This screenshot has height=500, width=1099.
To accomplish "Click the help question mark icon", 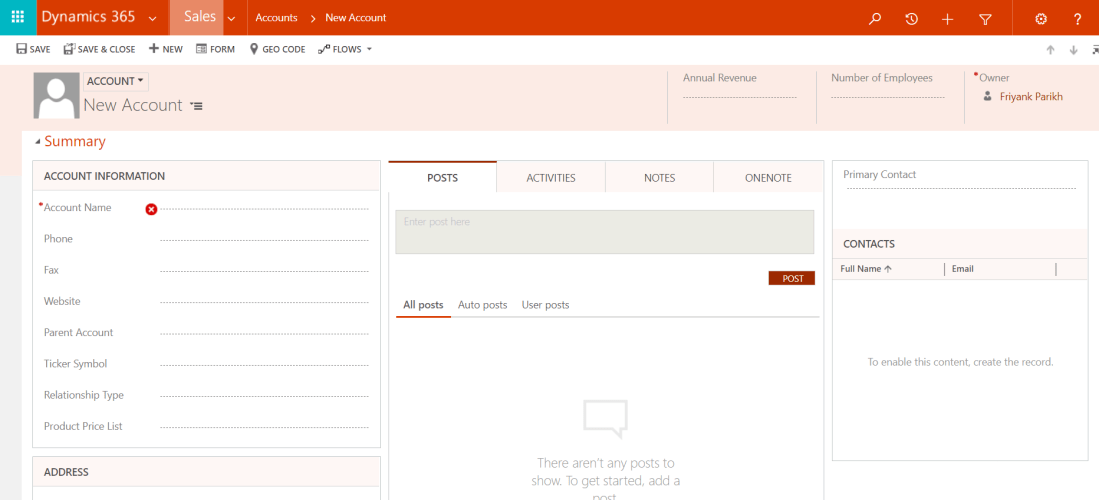I will click(x=1077, y=19).
